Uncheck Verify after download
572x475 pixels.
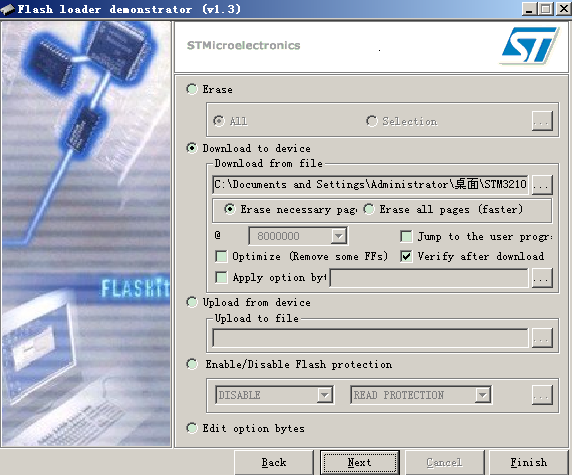pyautogui.click(x=406, y=256)
